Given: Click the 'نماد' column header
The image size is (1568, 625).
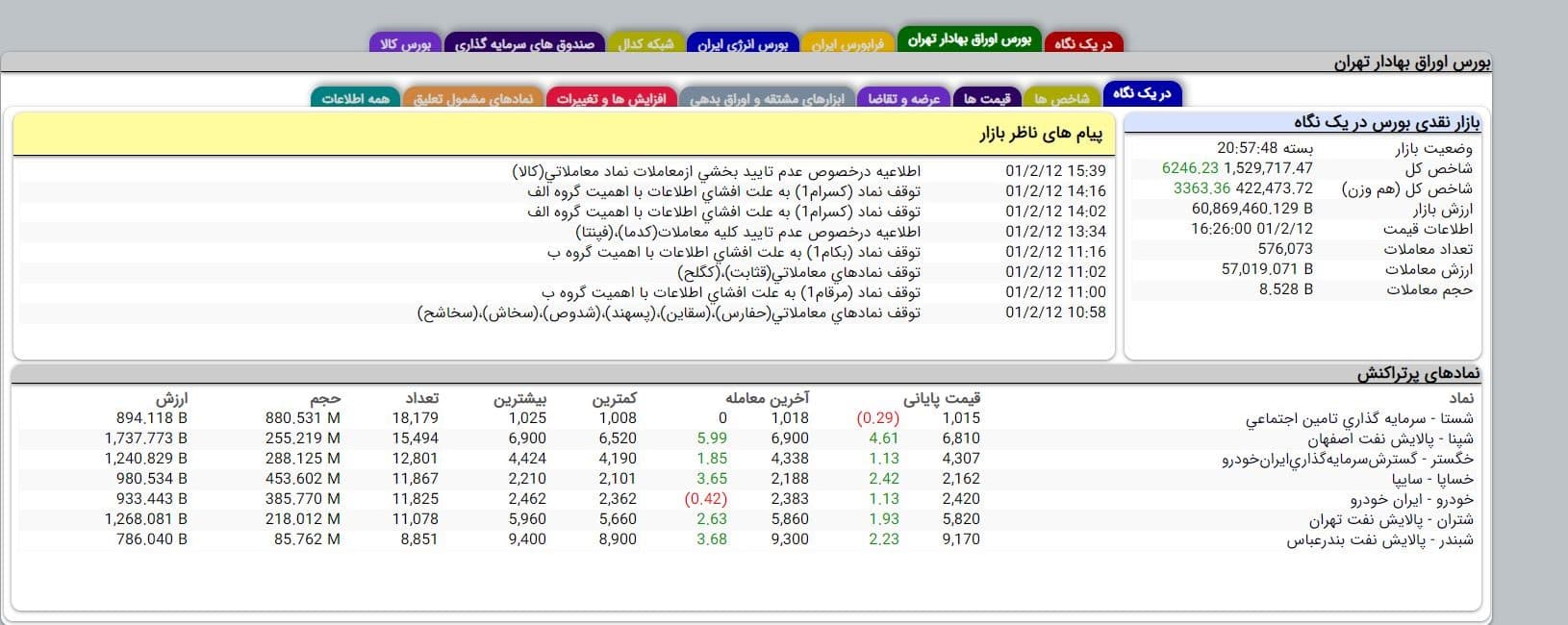Looking at the screenshot, I should pyautogui.click(x=1461, y=398).
